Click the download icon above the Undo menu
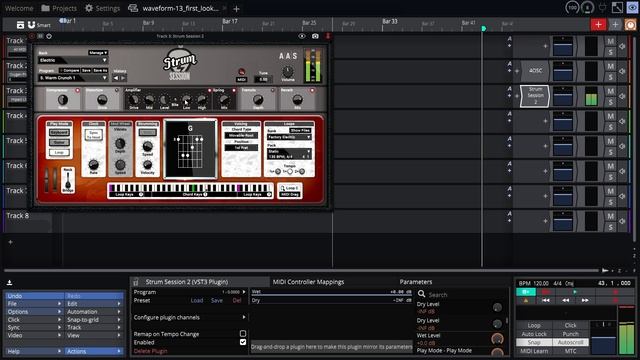640x360 pixels. point(9,282)
